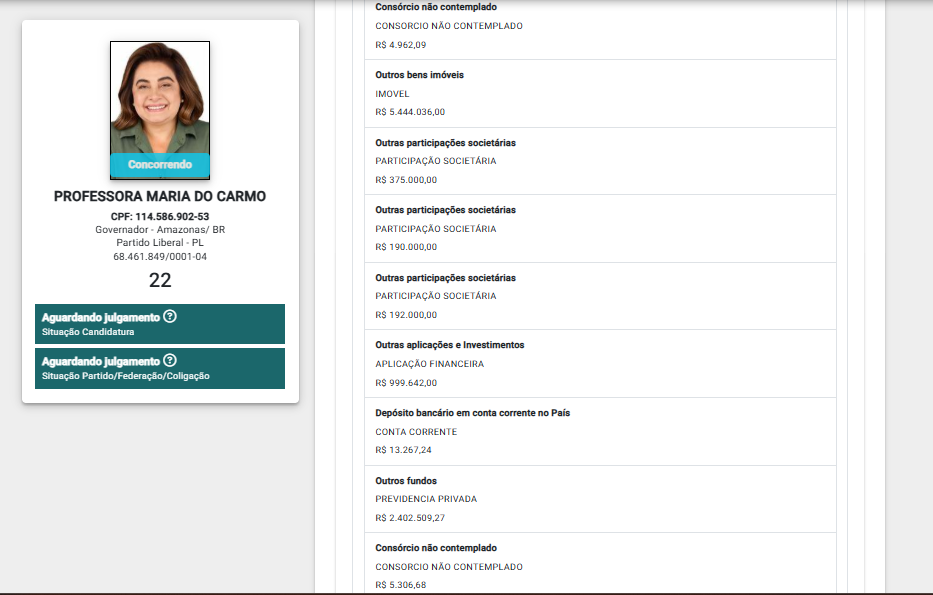Click participações societárias heading above R$ 375.000,00
933x595 pixels.
tap(446, 143)
